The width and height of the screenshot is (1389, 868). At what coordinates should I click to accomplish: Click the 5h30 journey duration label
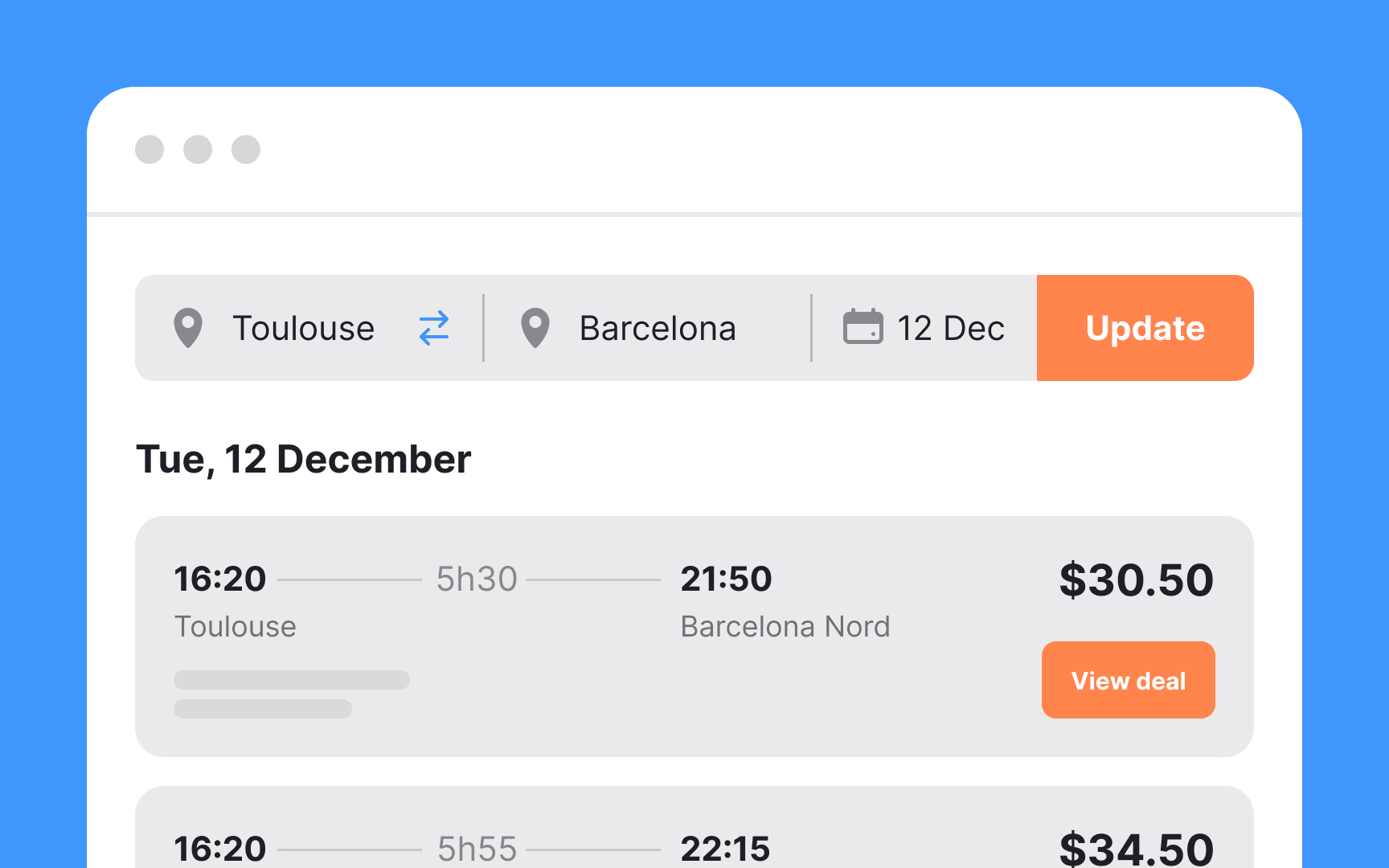point(477,579)
